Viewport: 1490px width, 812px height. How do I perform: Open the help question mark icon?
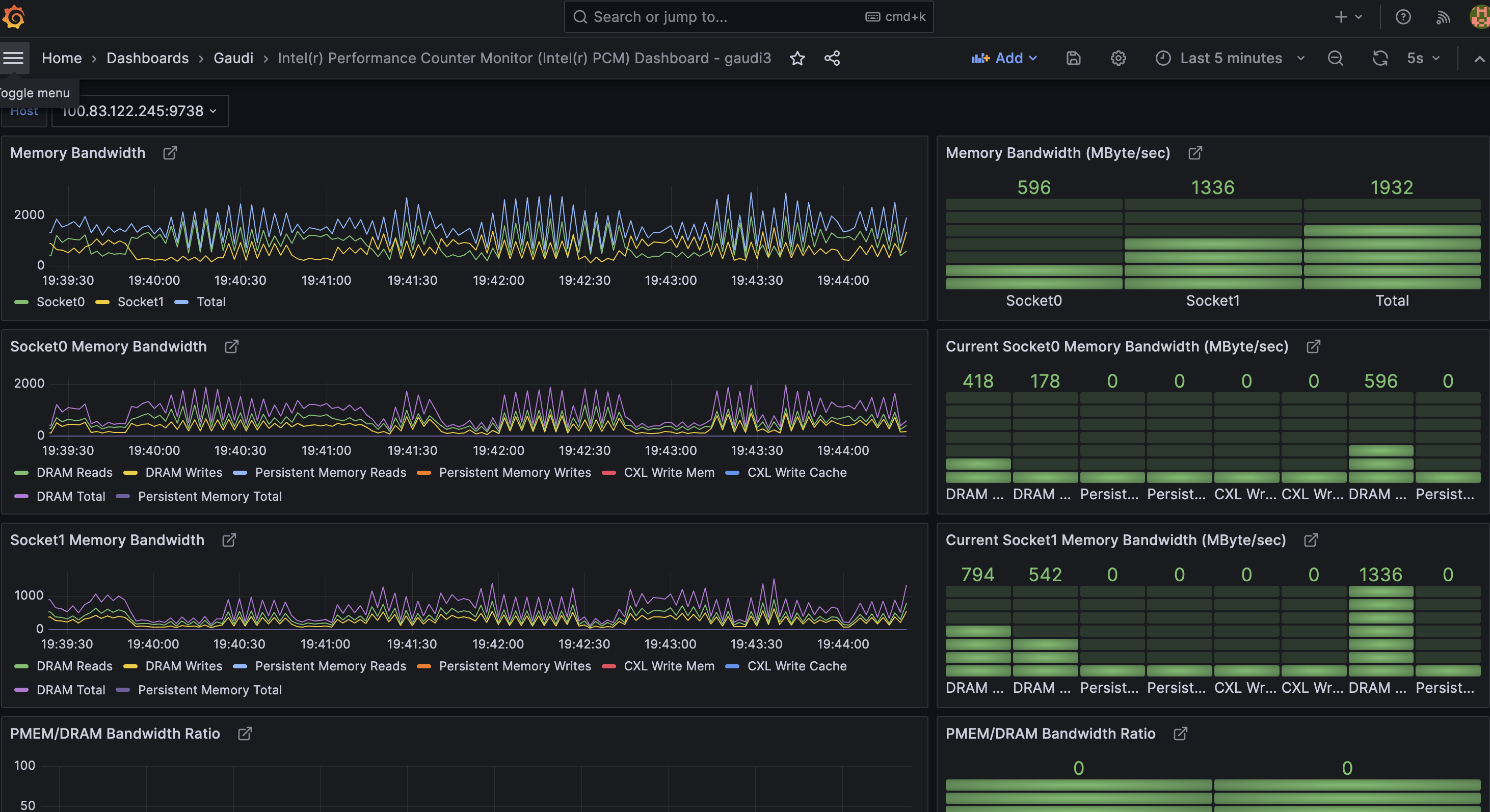1403,17
